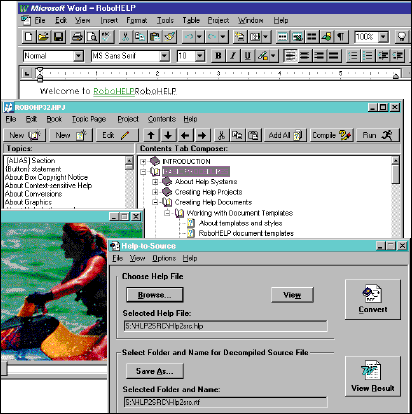The height and width of the screenshot is (414, 412).
Task: Click the Paste clipboard icon in Word toolbar
Action: 155,37
